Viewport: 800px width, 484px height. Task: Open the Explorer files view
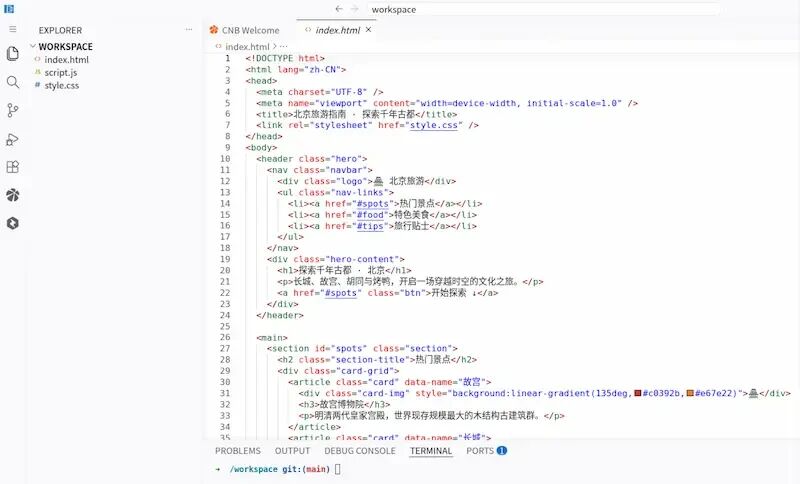coord(13,54)
